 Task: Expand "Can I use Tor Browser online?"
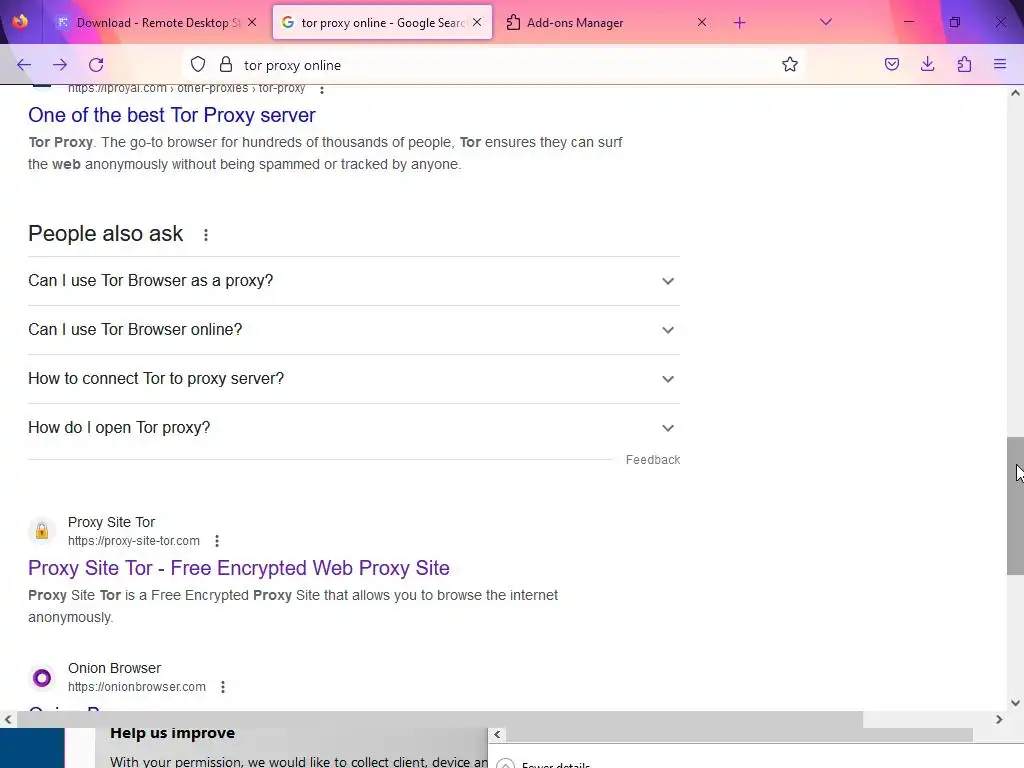pyautogui.click(x=354, y=330)
